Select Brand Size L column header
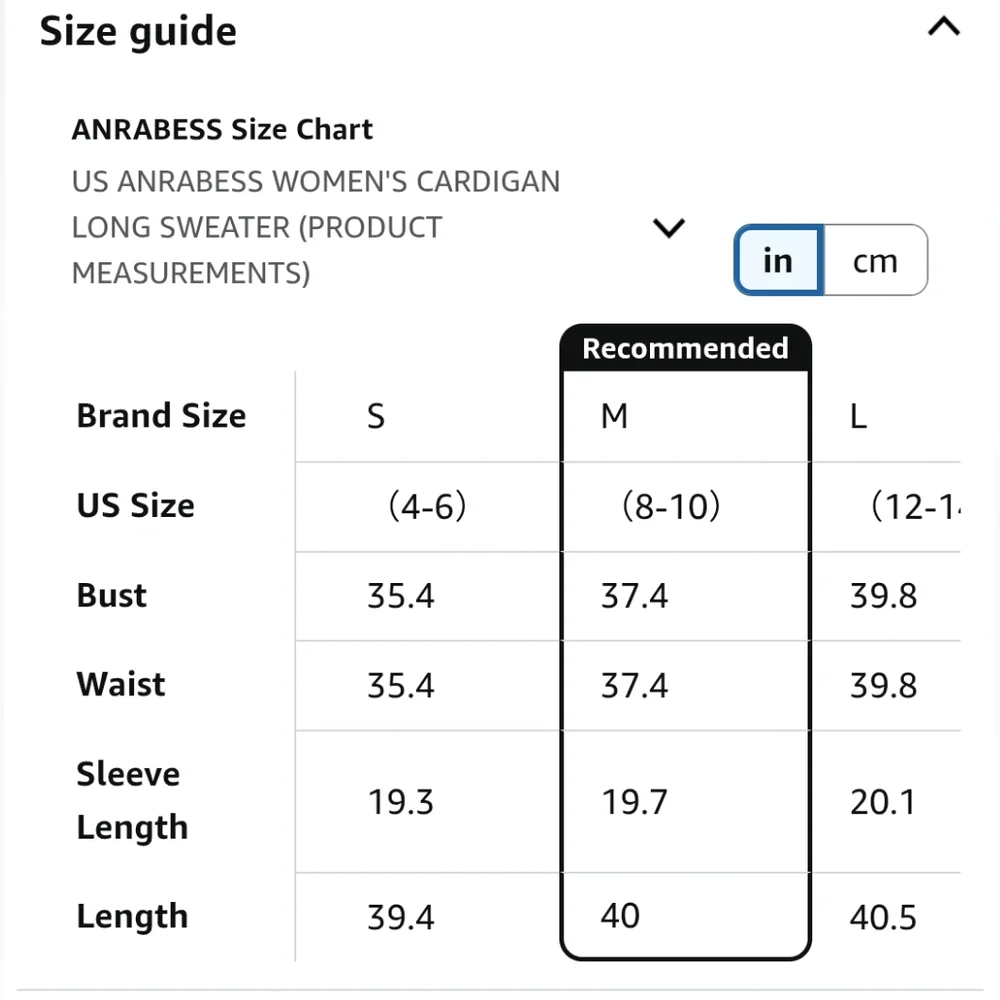The image size is (1000, 1000). 858,416
